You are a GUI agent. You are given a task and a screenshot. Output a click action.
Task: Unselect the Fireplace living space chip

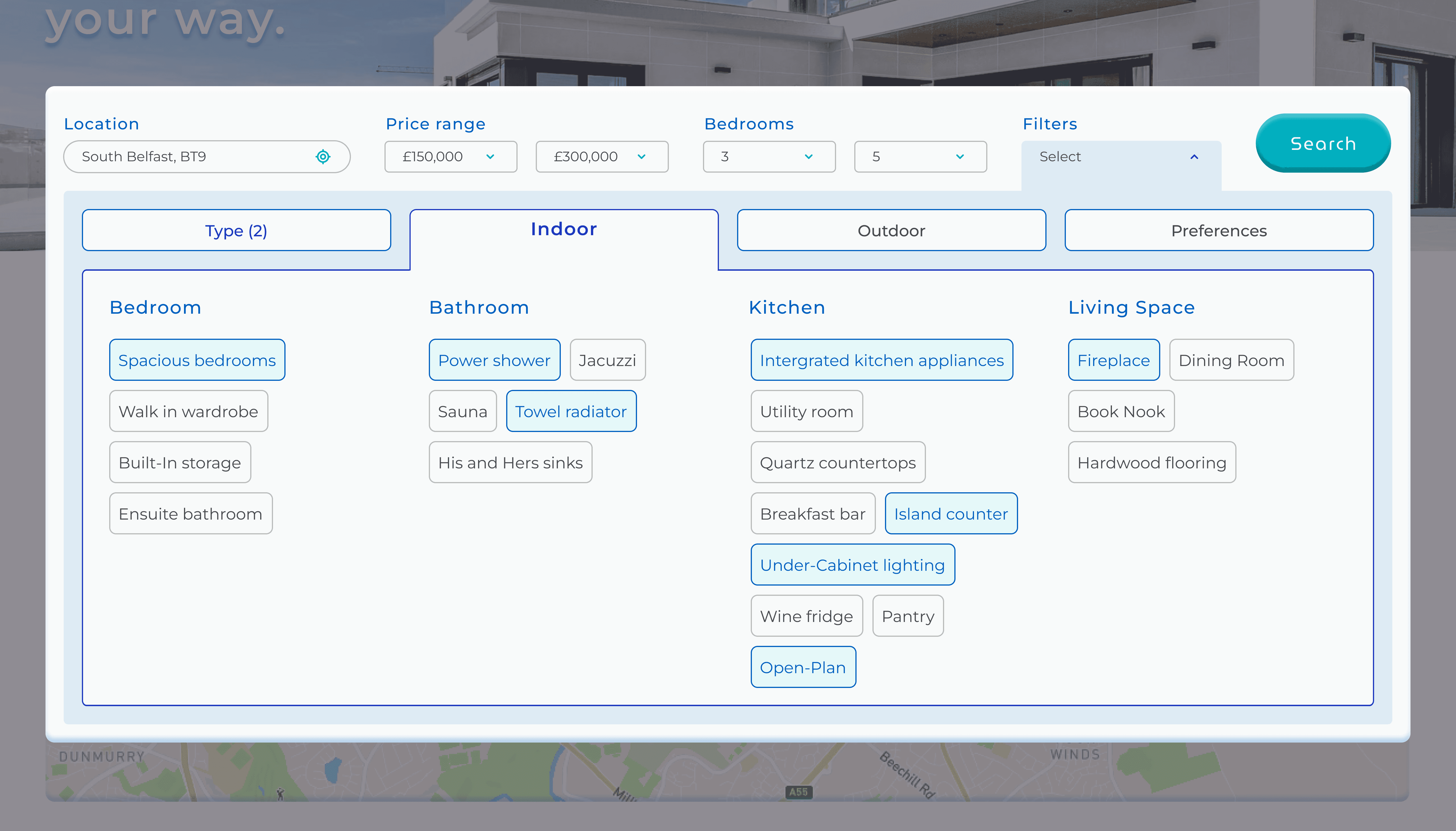pos(1113,360)
